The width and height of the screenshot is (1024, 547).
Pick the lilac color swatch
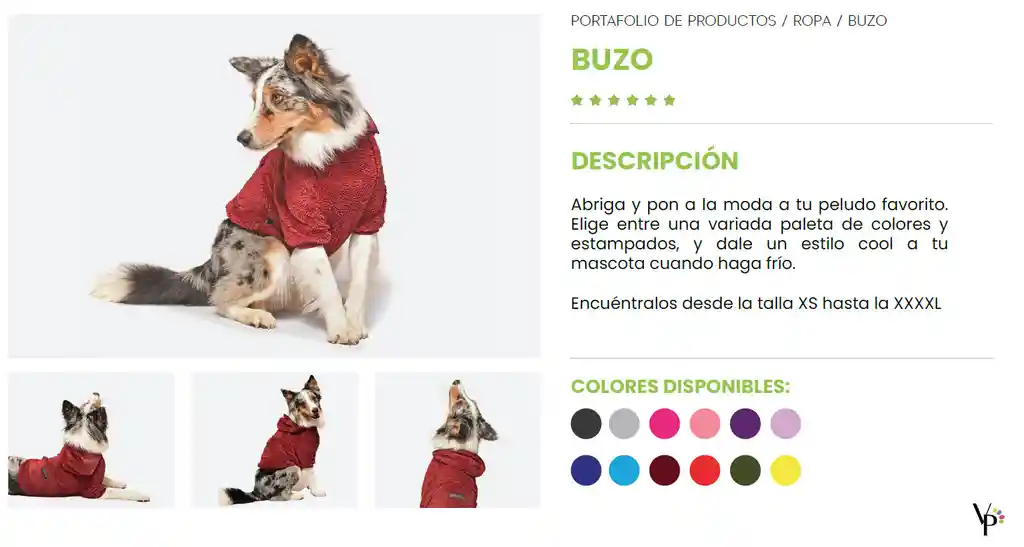coord(786,424)
